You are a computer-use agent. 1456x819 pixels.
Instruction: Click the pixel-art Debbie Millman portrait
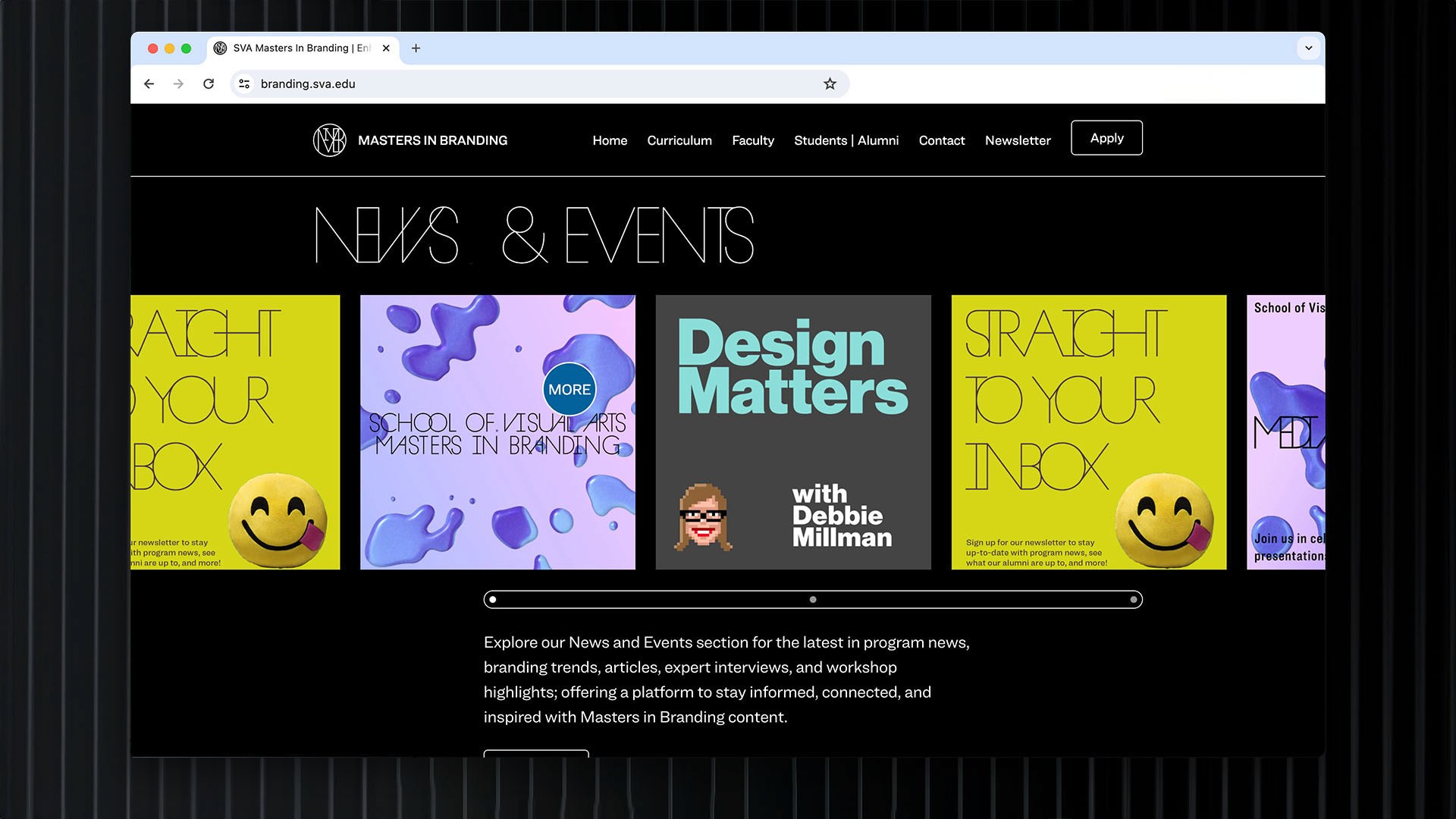coord(703,517)
